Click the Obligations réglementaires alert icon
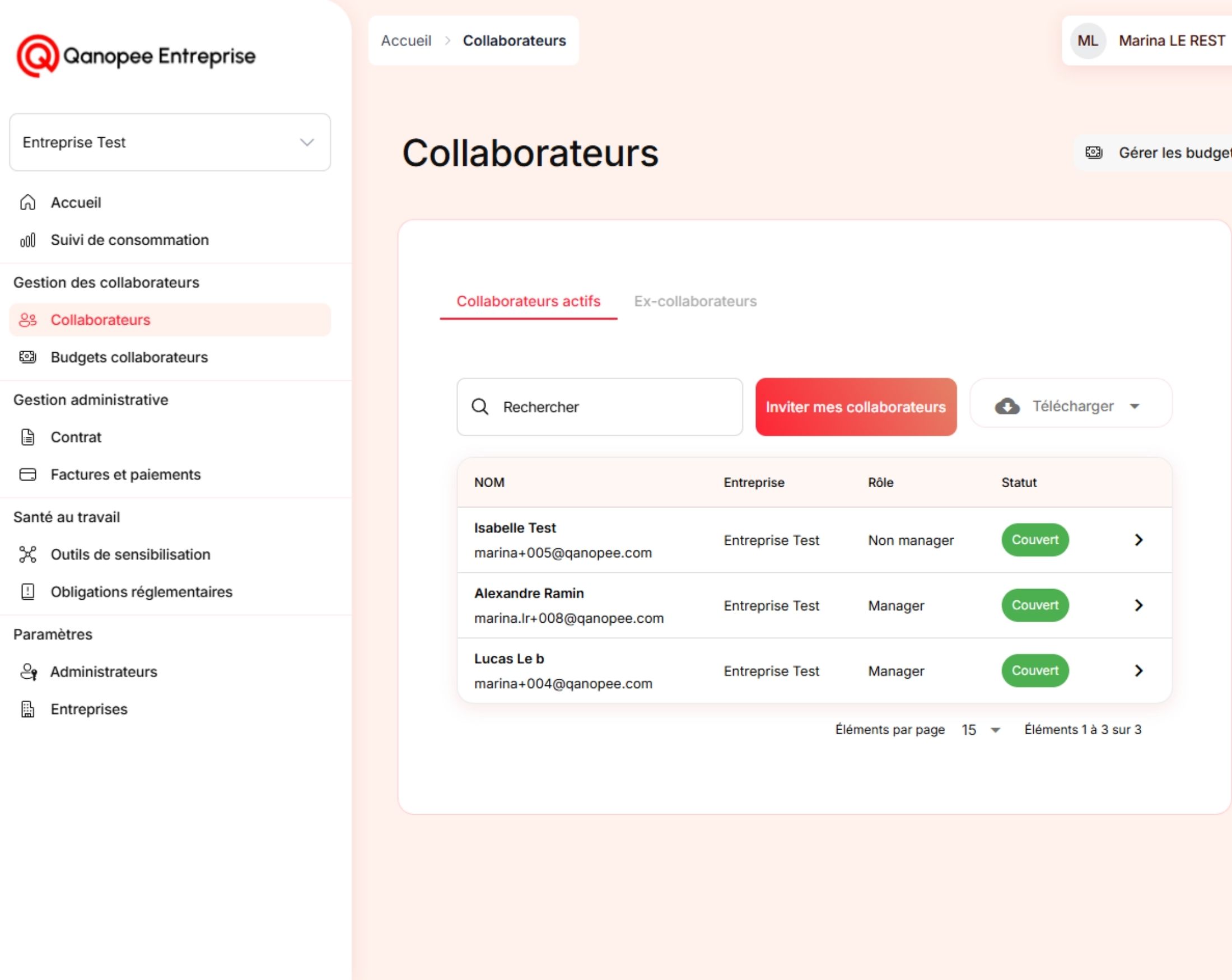The image size is (1232, 980). pyautogui.click(x=27, y=592)
